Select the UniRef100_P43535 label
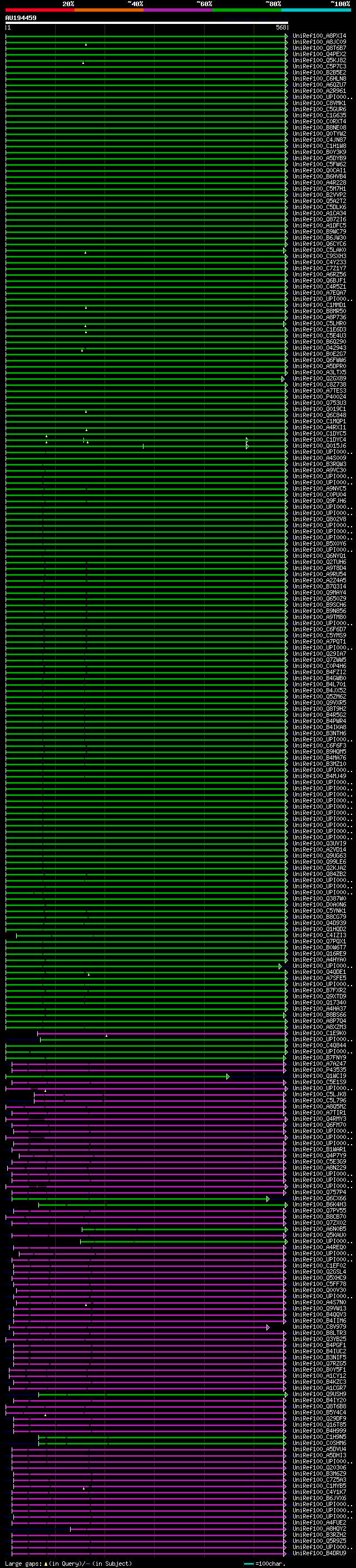 319,1070
